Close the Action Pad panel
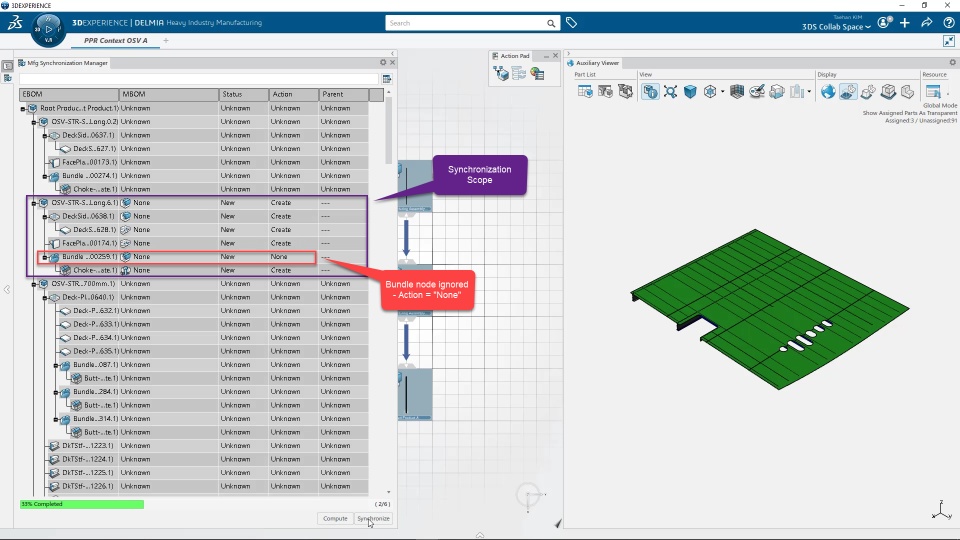 (555, 56)
